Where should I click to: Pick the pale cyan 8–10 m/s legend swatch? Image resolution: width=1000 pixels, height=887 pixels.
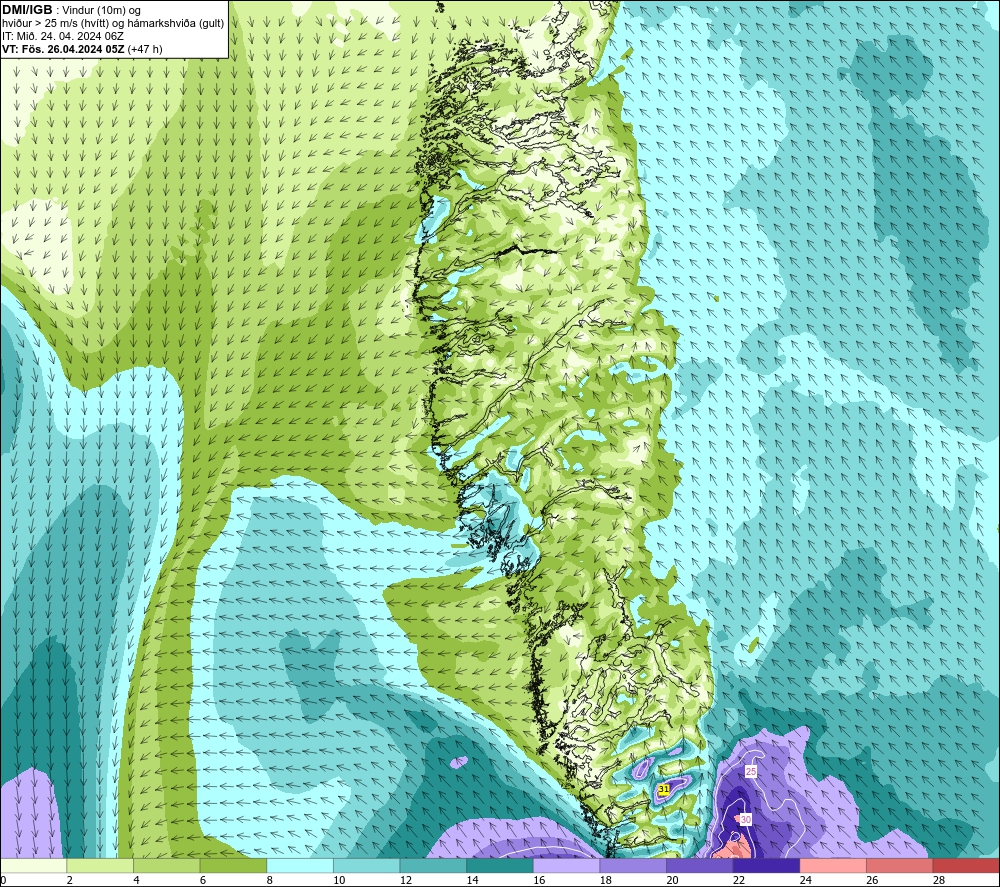coord(300,866)
